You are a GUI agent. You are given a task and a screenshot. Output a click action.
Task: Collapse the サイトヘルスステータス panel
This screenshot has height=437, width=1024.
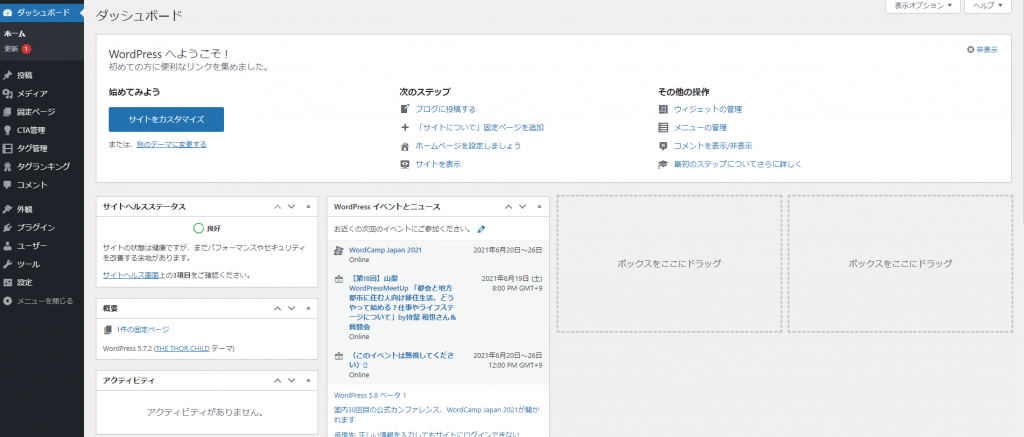click(x=308, y=206)
